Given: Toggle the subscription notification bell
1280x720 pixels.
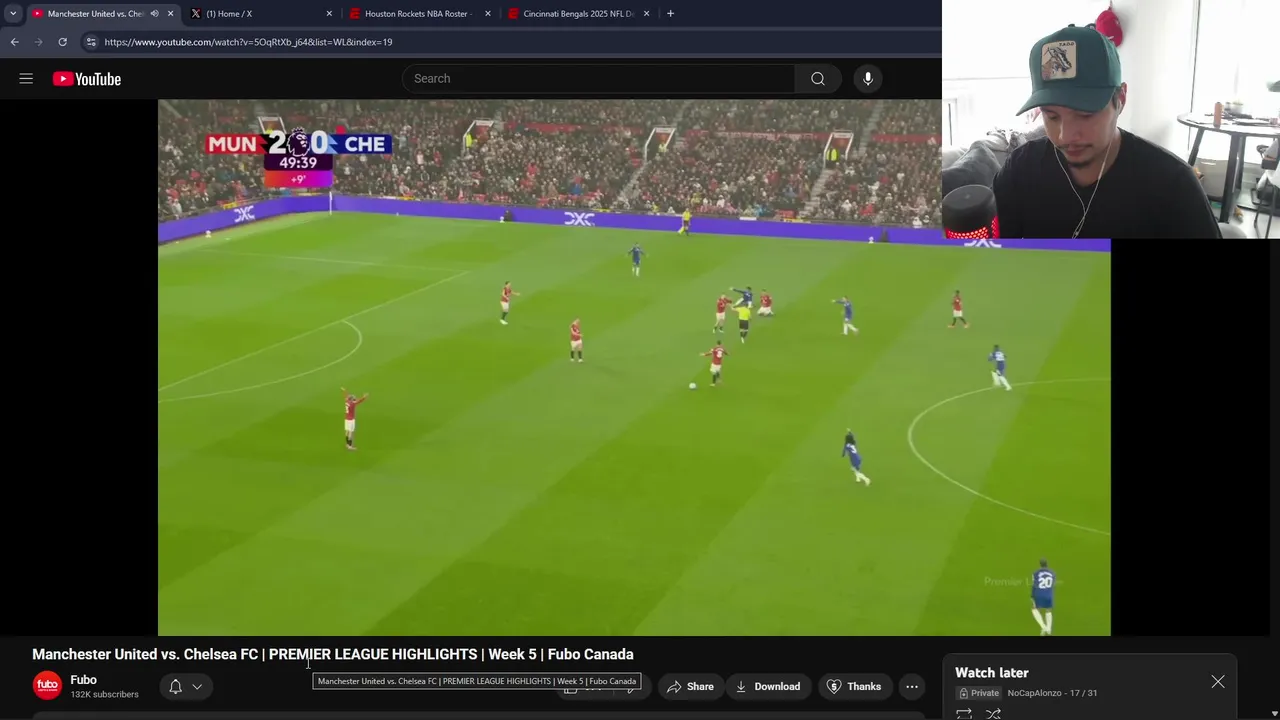Looking at the screenshot, I should point(175,686).
